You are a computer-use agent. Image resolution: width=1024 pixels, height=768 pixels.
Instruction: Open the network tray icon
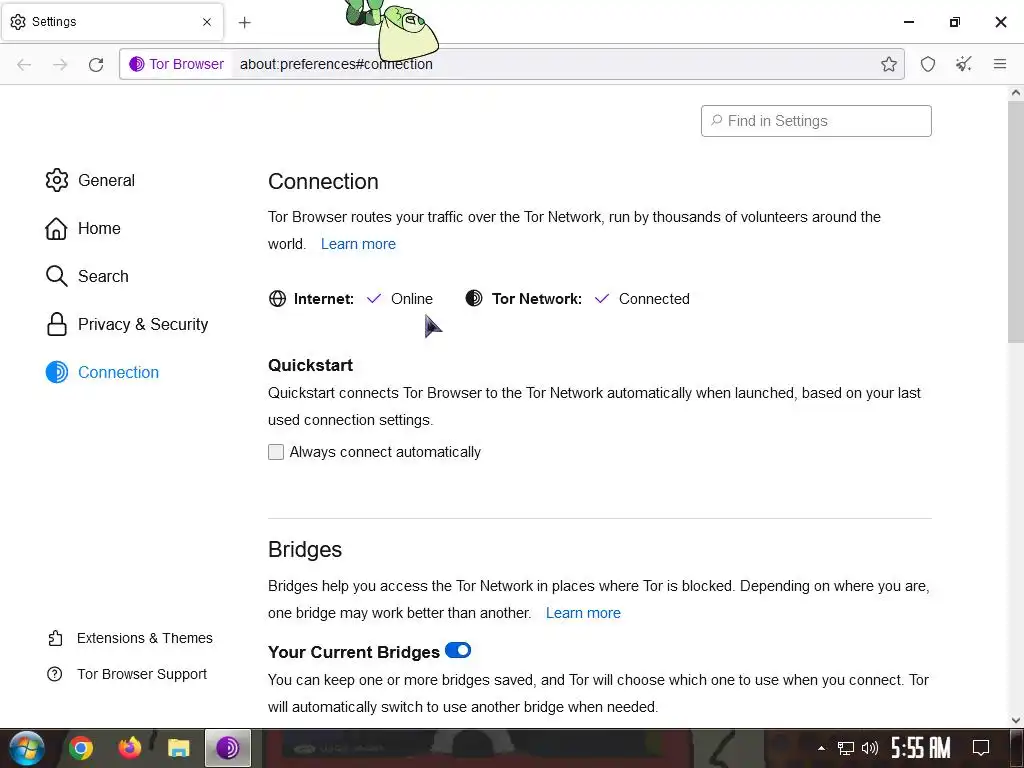[846, 748]
